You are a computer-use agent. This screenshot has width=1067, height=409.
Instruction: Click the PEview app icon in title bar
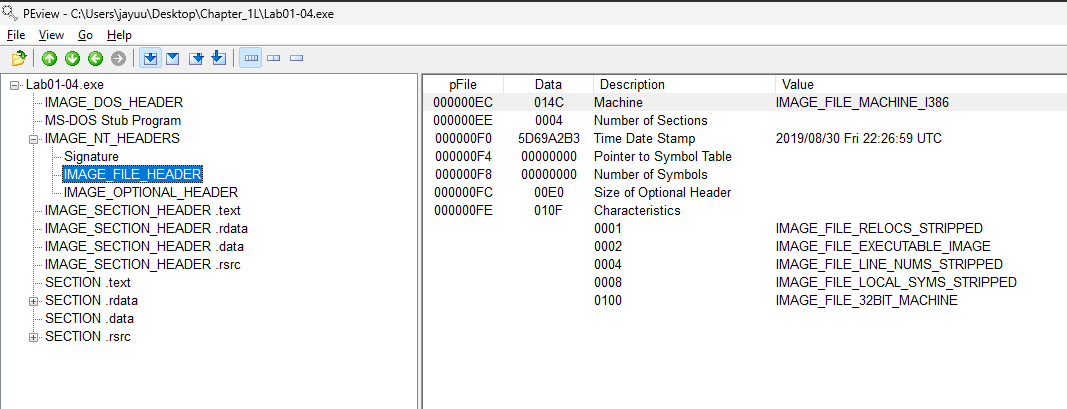coord(10,14)
